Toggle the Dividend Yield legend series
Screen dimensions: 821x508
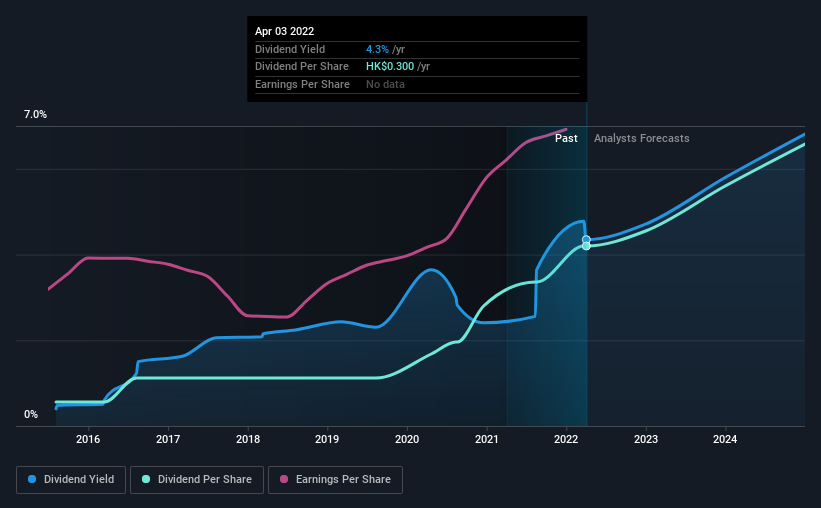tap(71, 480)
